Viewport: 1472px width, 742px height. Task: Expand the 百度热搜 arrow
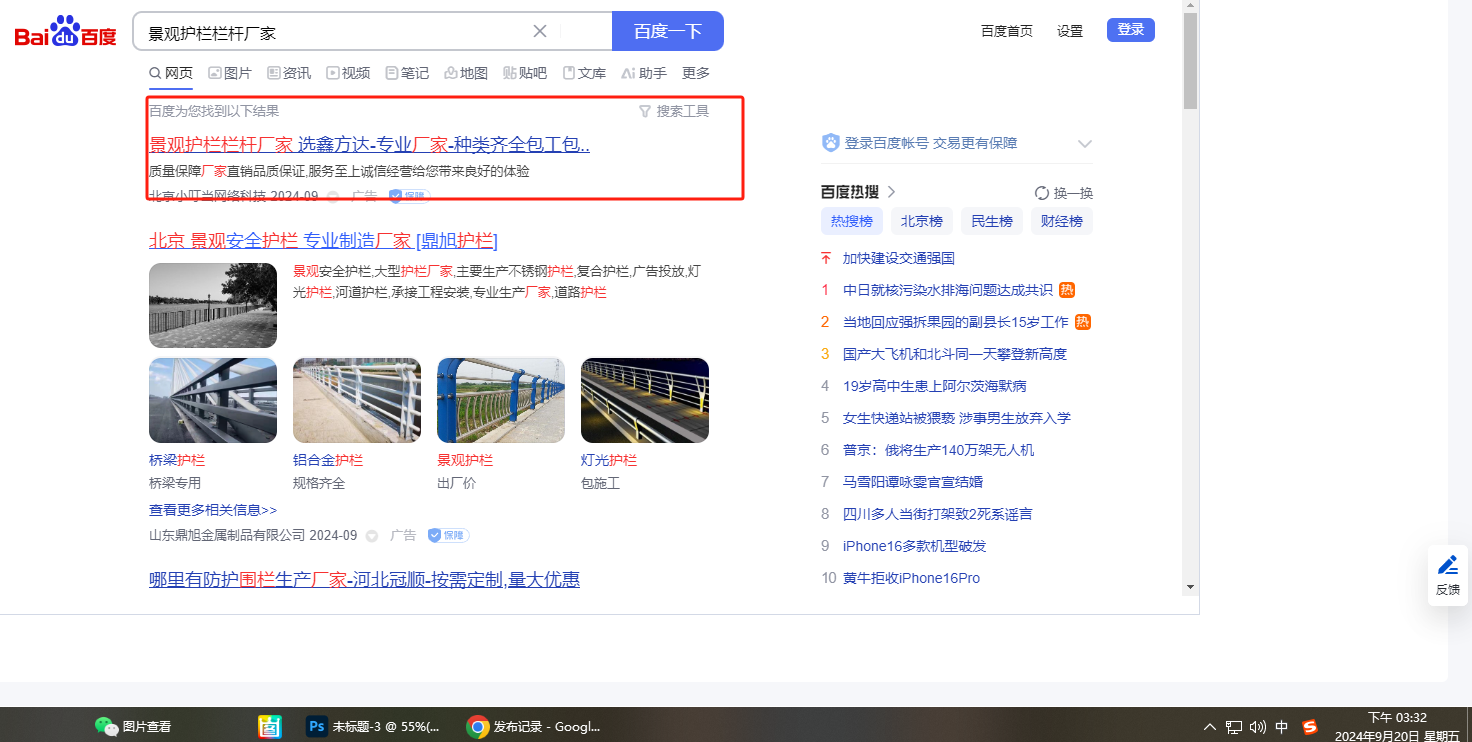tap(891, 192)
